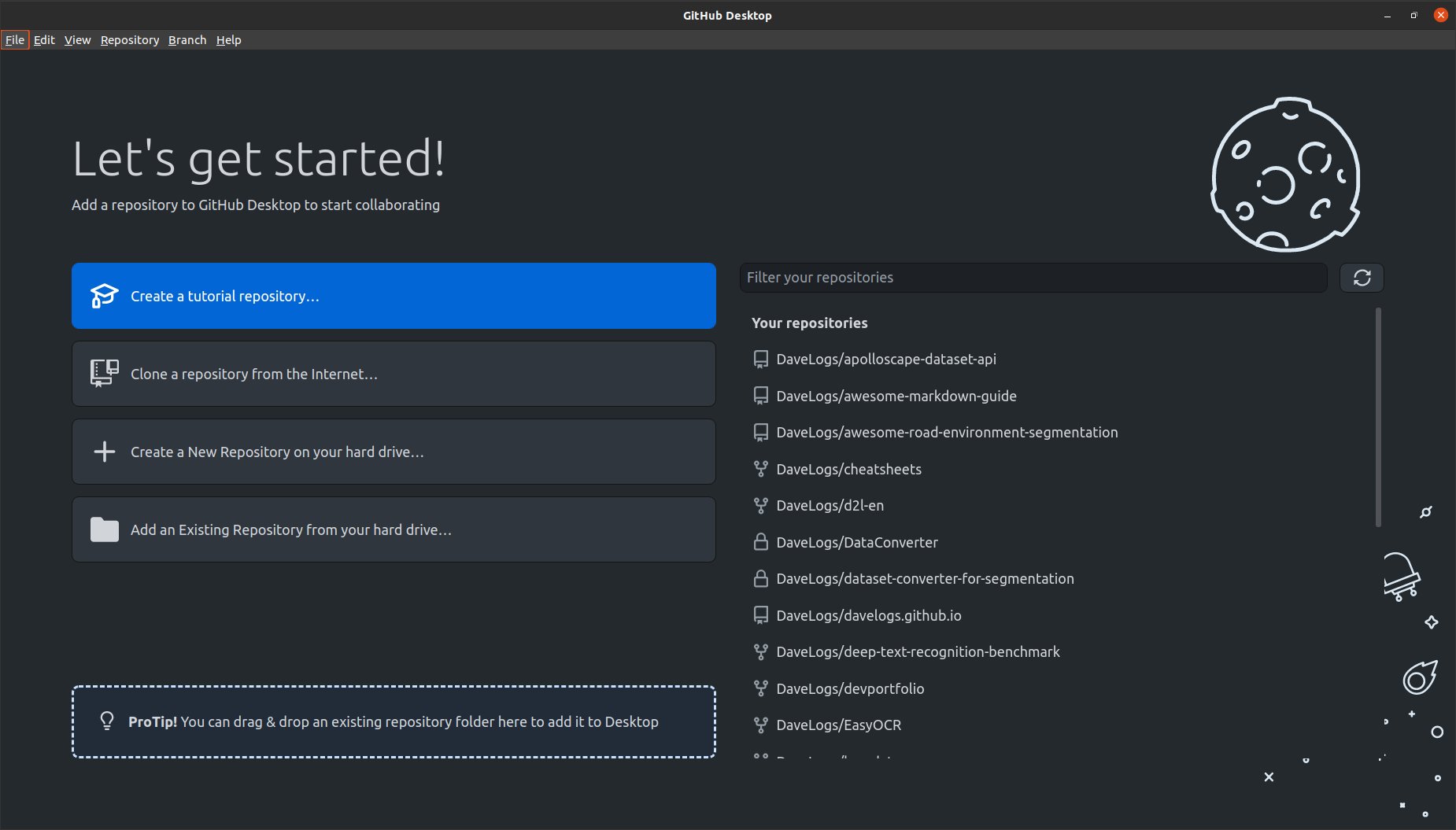Click lock icon beside DaveLogs/DataConverter
This screenshot has height=830, width=1456.
(x=760, y=542)
